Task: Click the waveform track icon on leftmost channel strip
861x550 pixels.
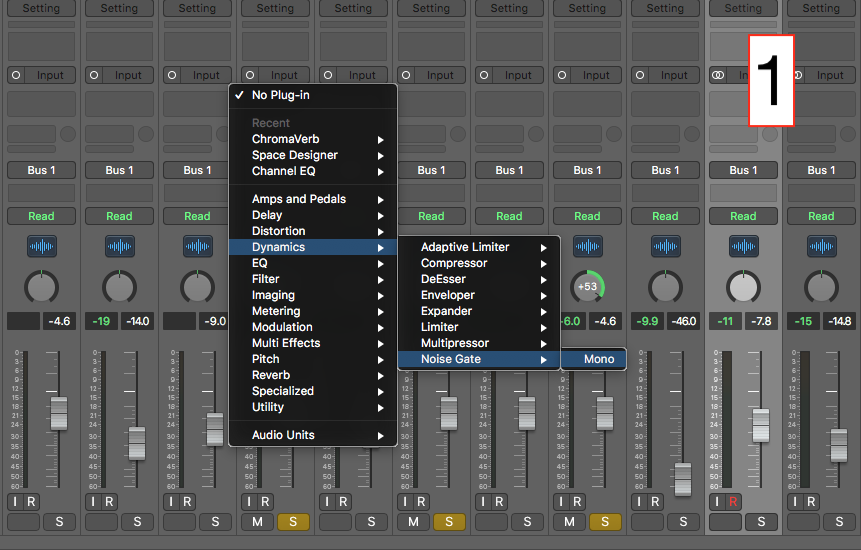Action: click(42, 246)
